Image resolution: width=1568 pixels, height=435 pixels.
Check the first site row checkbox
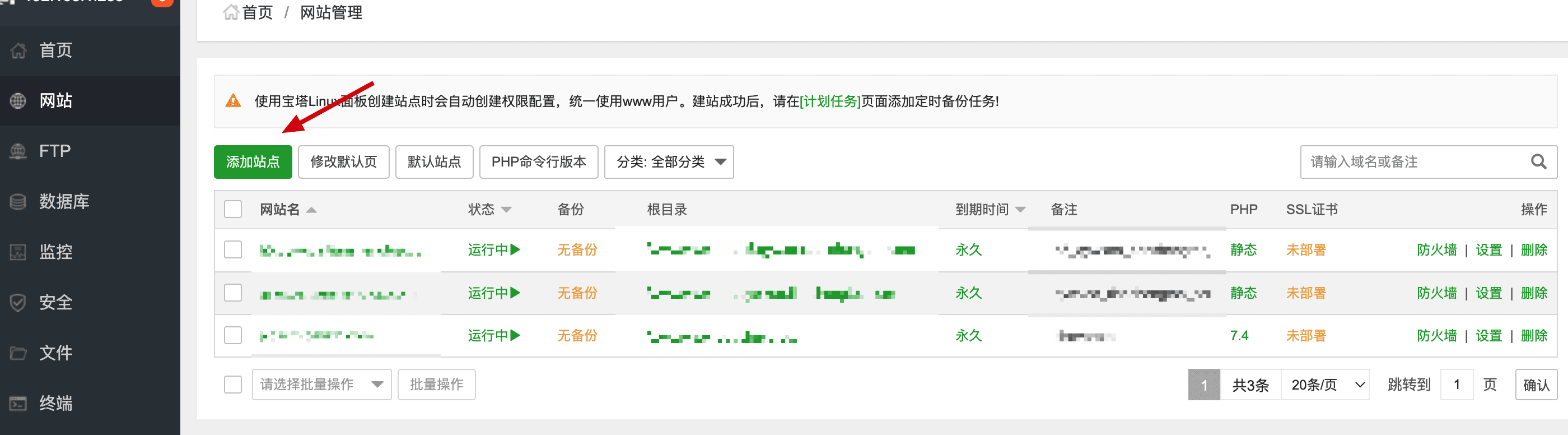tap(233, 250)
